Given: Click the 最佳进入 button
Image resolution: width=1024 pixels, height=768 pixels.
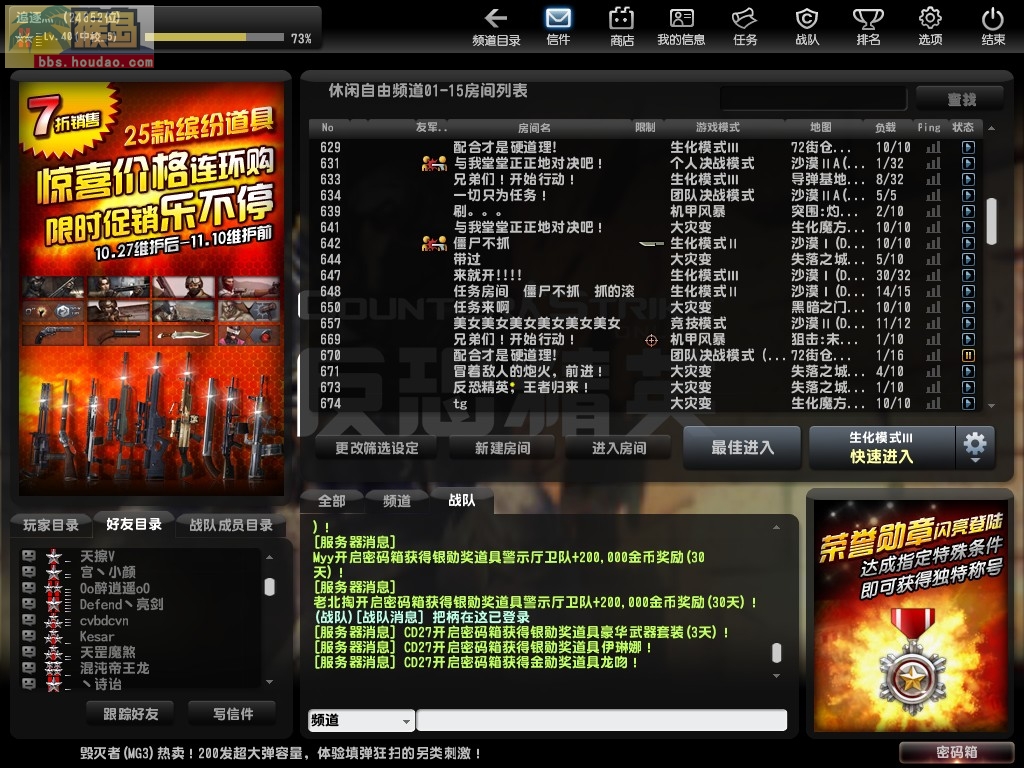Looking at the screenshot, I should pyautogui.click(x=742, y=447).
